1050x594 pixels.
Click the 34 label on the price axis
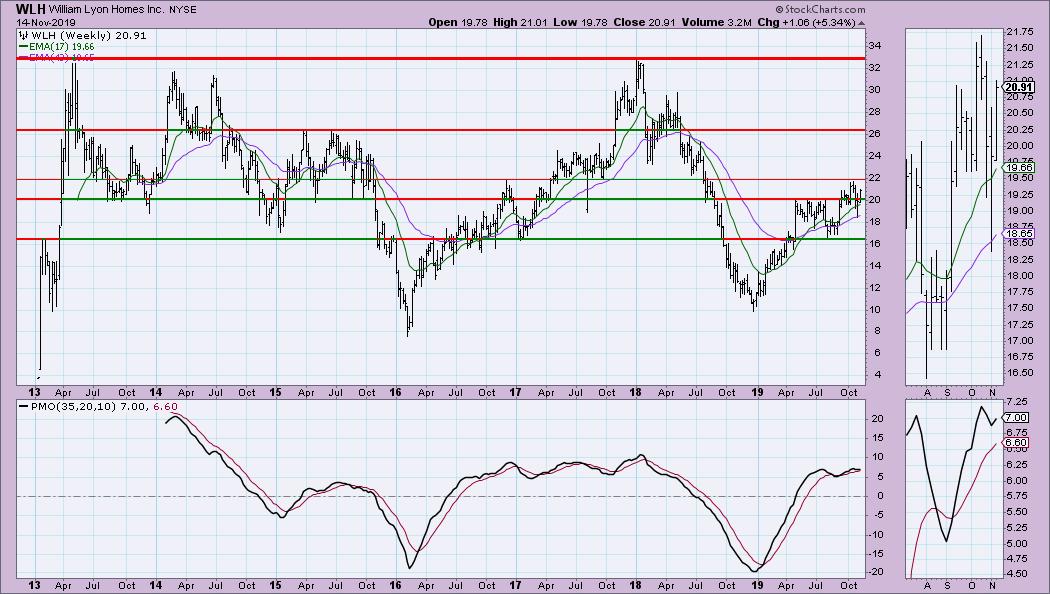875,46
